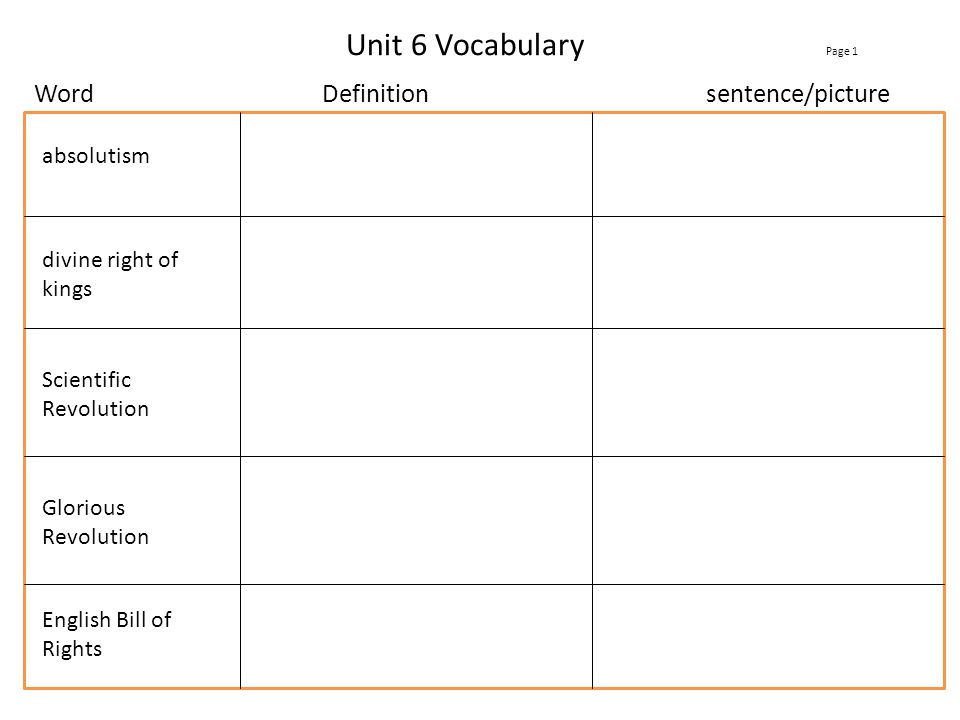The image size is (960, 720).
Task: Click the Glorious Revolution word cell
Action: pos(132,520)
